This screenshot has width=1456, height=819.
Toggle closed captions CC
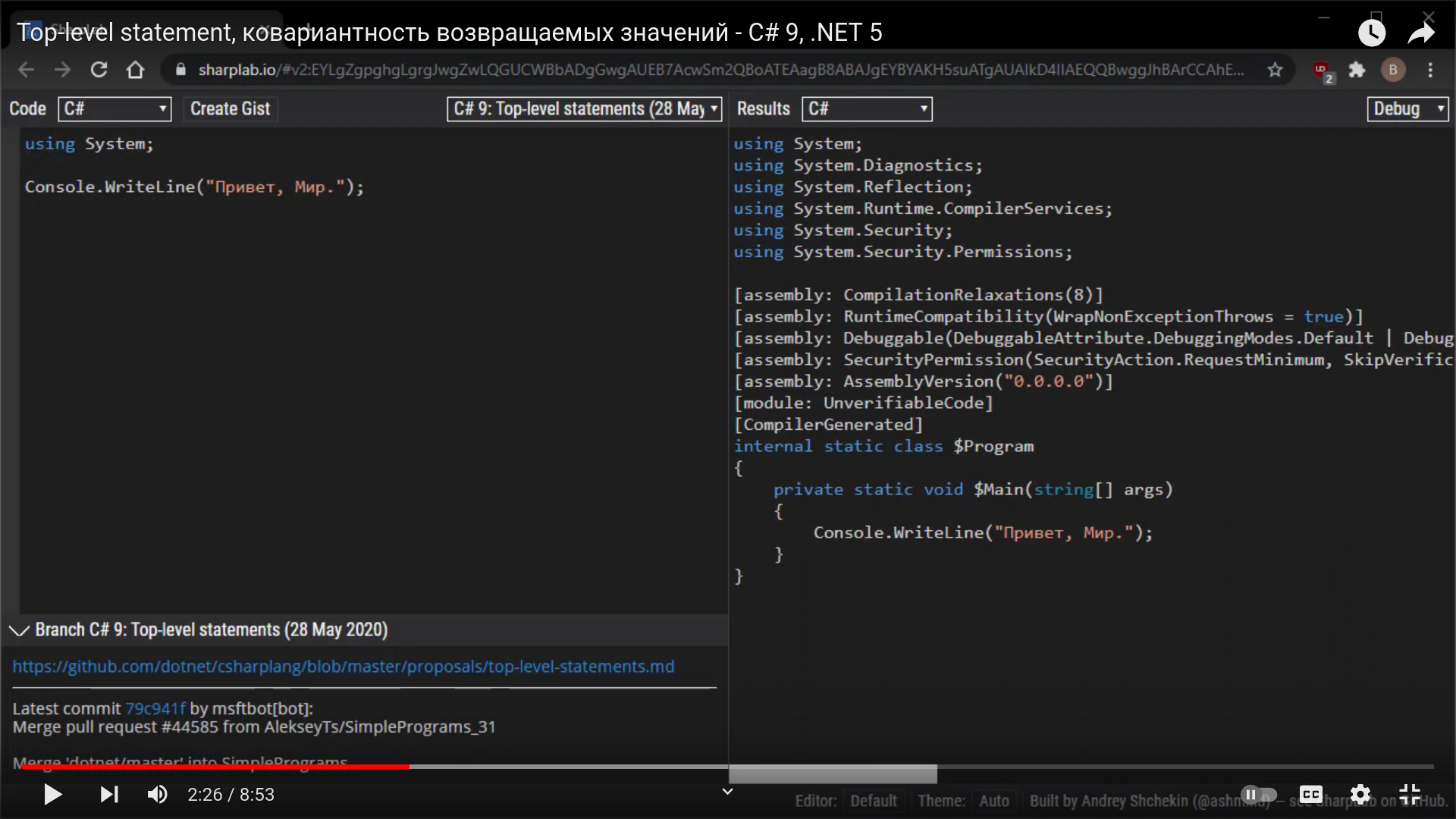pyautogui.click(x=1310, y=794)
